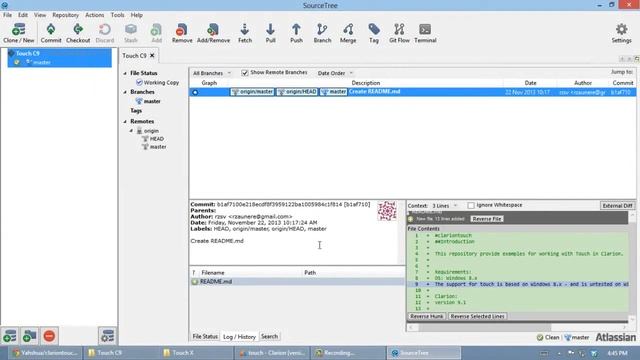Click add repository icon at bottom-left bookmarks
This screenshot has width=640, height=360.
point(10,336)
